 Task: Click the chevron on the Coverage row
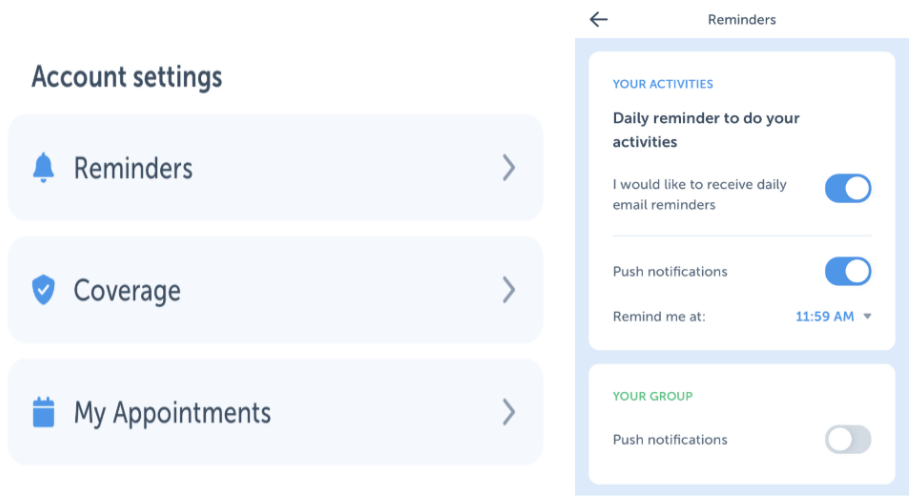[x=509, y=291]
